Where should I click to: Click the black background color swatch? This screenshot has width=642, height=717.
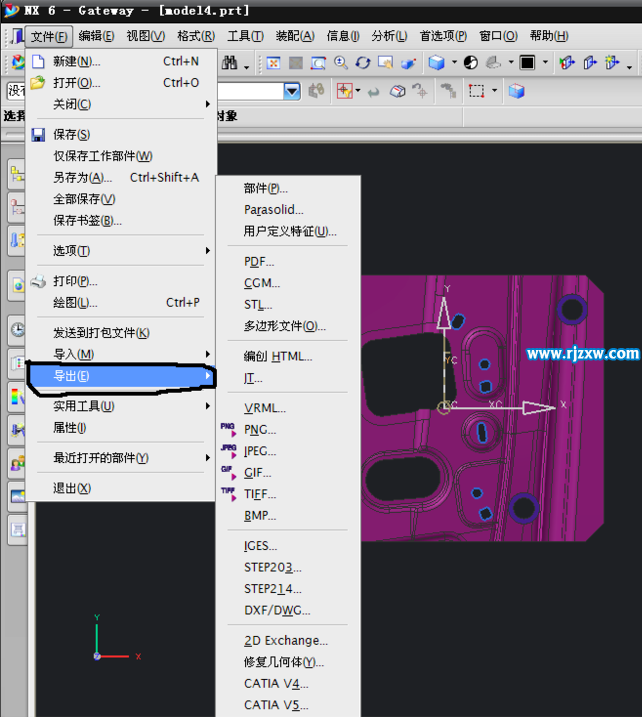tap(527, 63)
